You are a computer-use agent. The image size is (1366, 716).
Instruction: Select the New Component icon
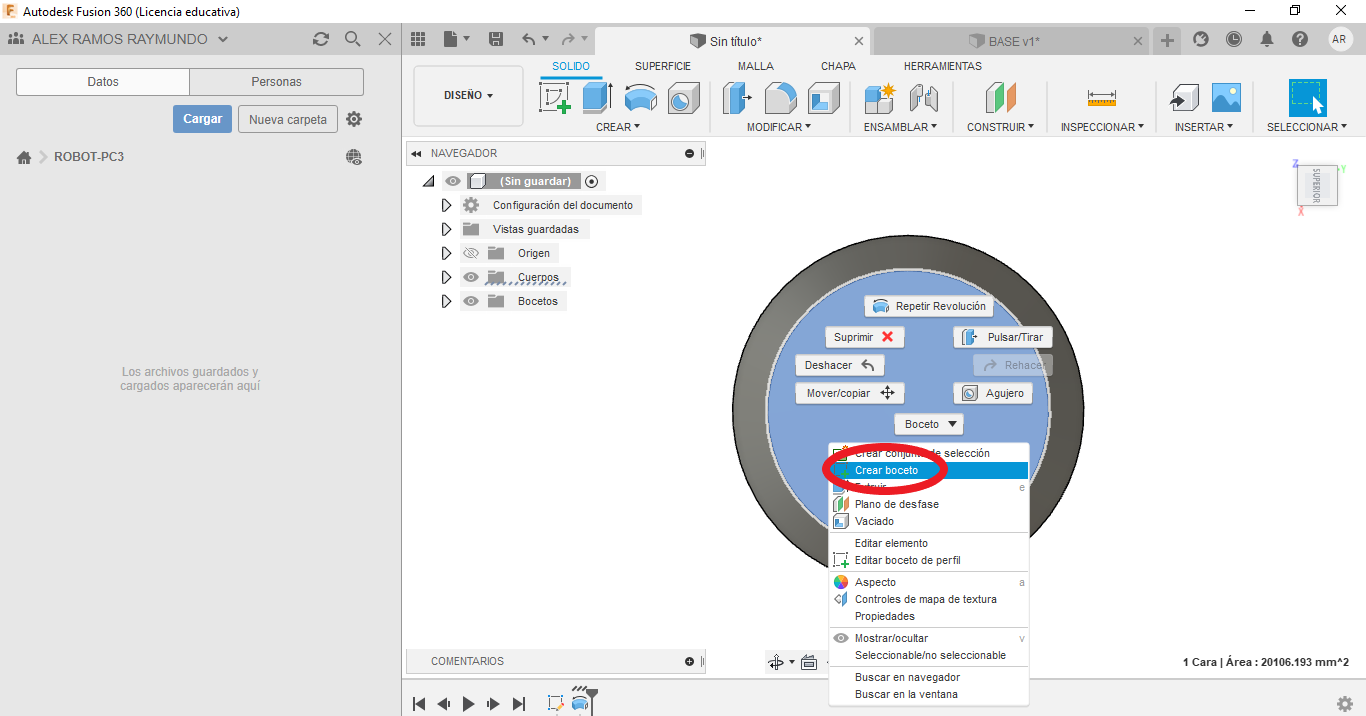click(880, 98)
